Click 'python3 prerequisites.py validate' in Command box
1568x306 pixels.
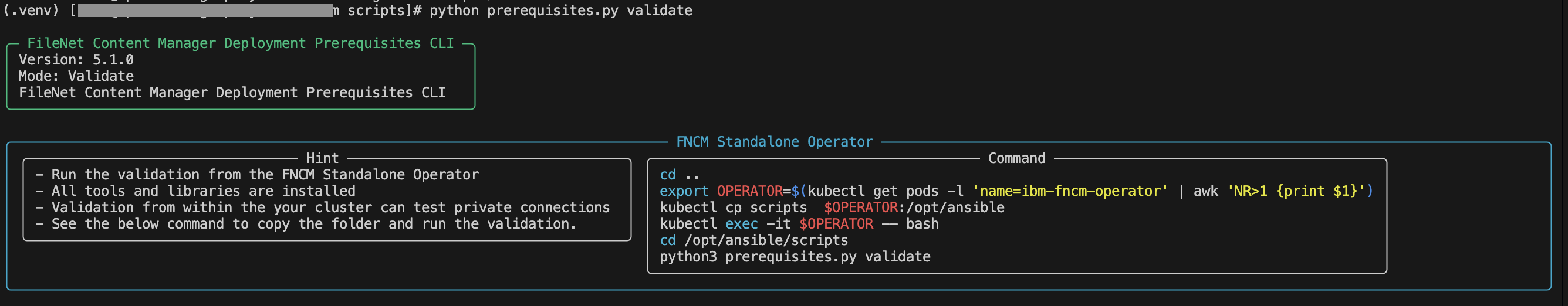795,257
